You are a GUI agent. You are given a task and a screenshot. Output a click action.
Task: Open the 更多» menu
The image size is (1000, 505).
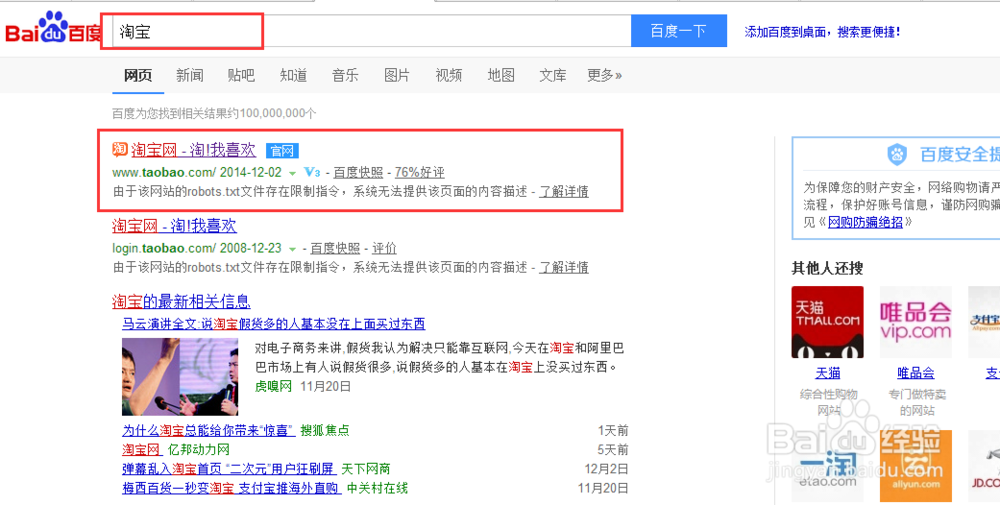(x=604, y=75)
